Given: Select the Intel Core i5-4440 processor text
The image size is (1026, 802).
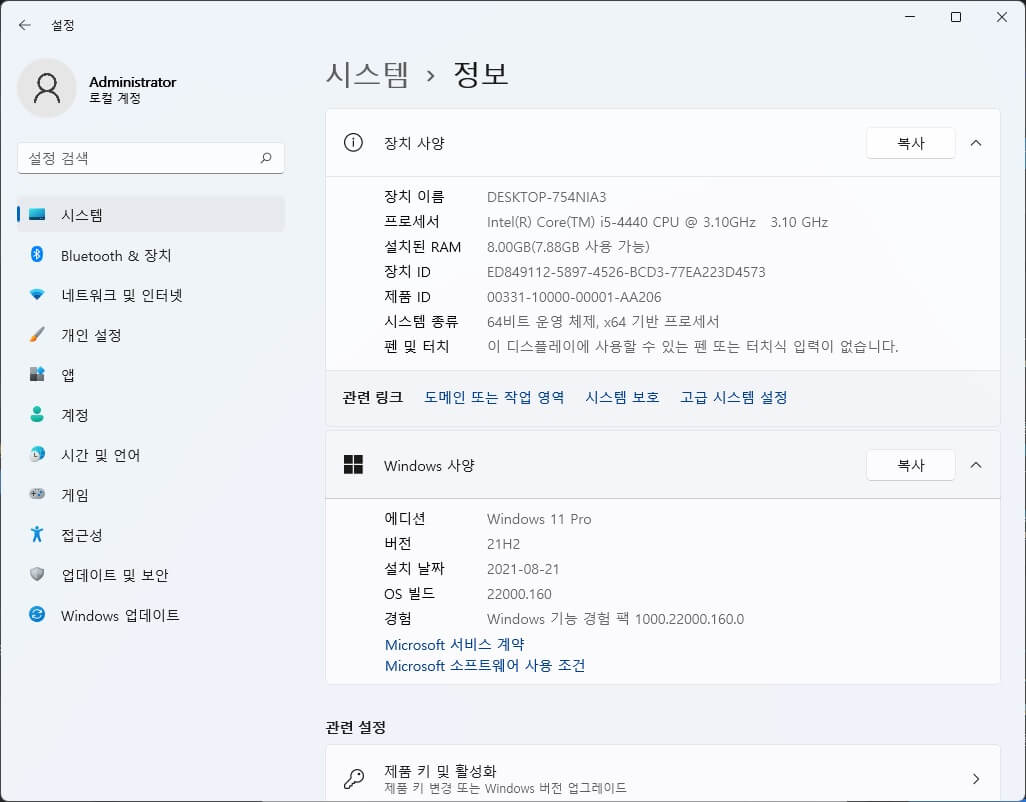Looking at the screenshot, I should [658, 222].
